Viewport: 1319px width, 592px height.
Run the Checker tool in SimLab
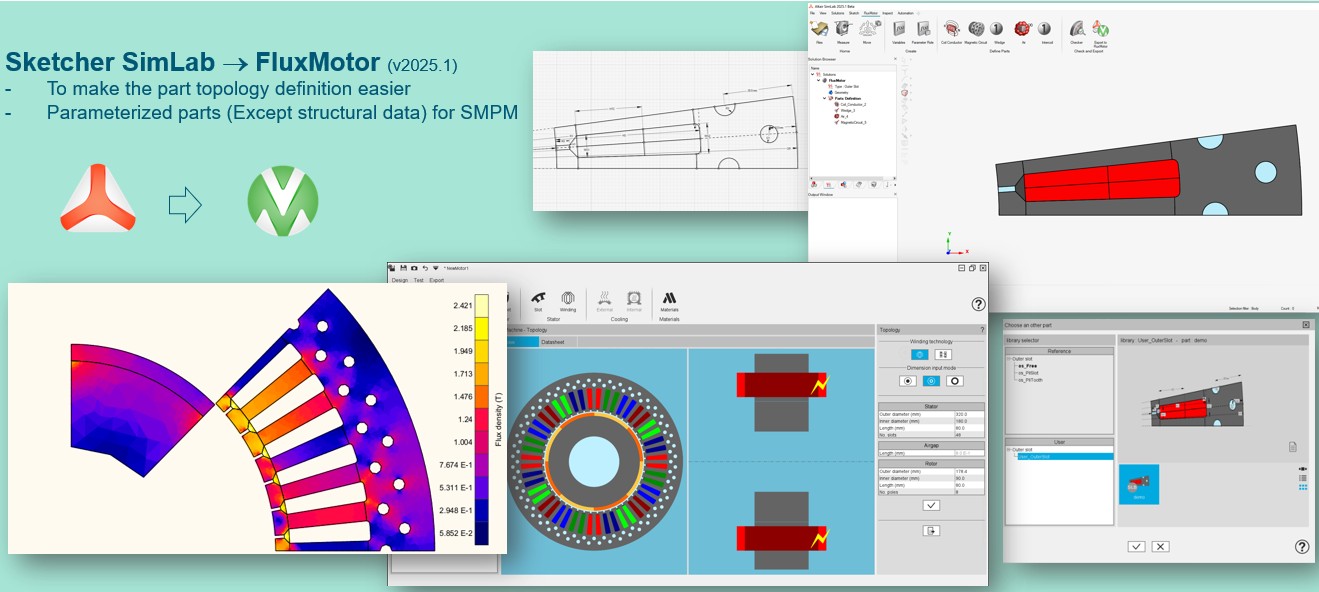click(x=1076, y=28)
